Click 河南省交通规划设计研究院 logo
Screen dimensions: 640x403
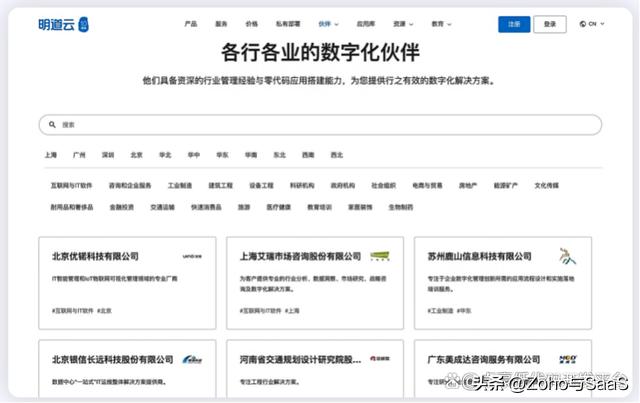380,358
